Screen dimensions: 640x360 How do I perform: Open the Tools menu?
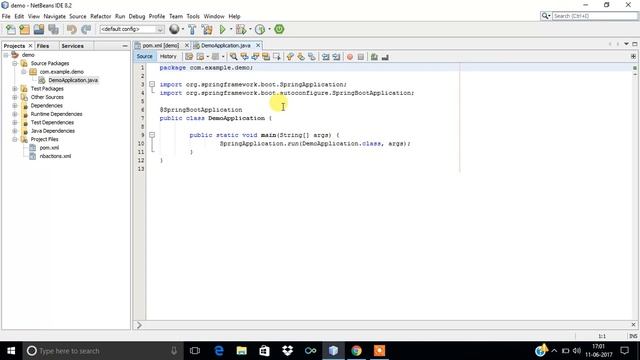tap(193, 16)
